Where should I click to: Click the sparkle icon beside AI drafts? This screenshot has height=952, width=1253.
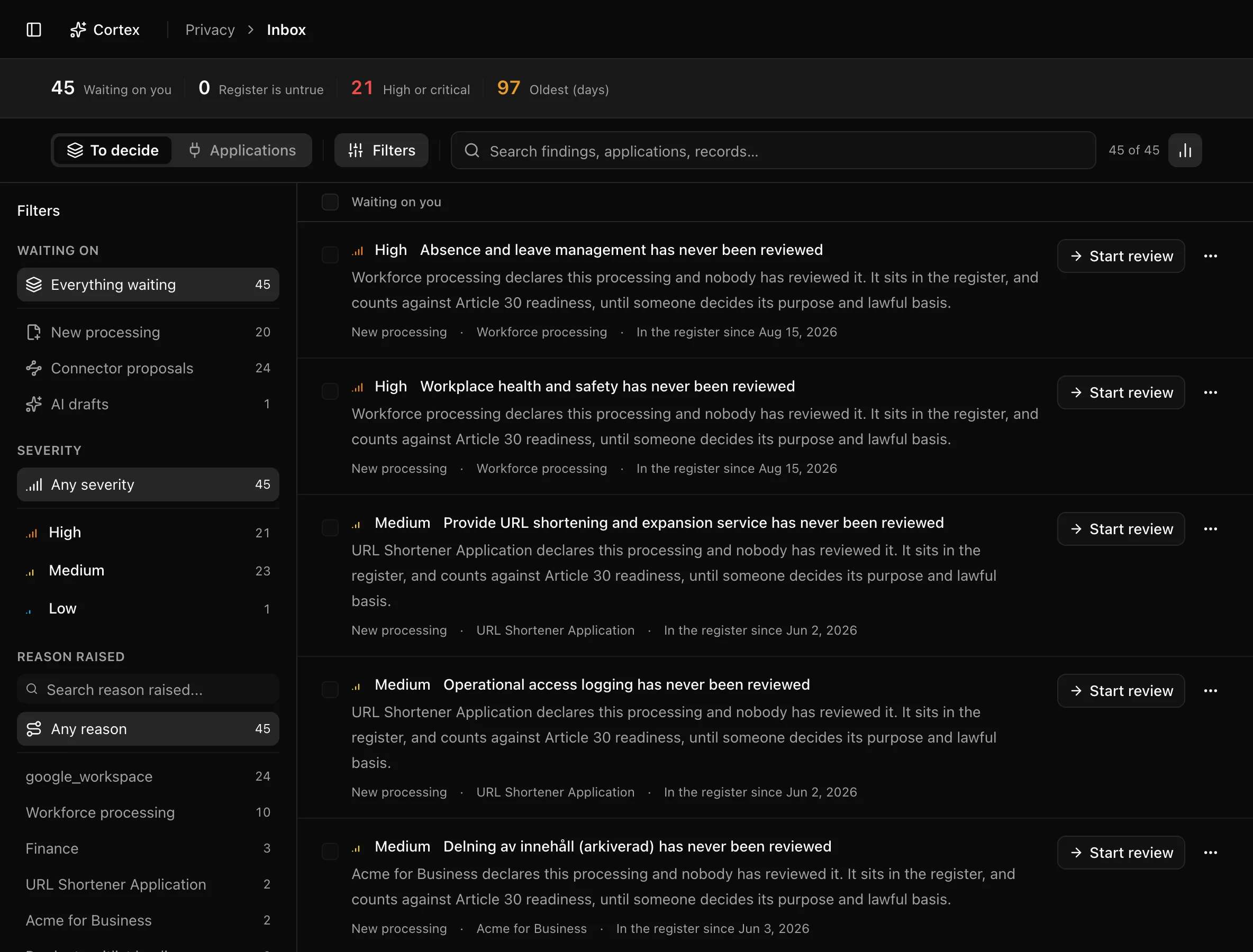[x=34, y=404]
